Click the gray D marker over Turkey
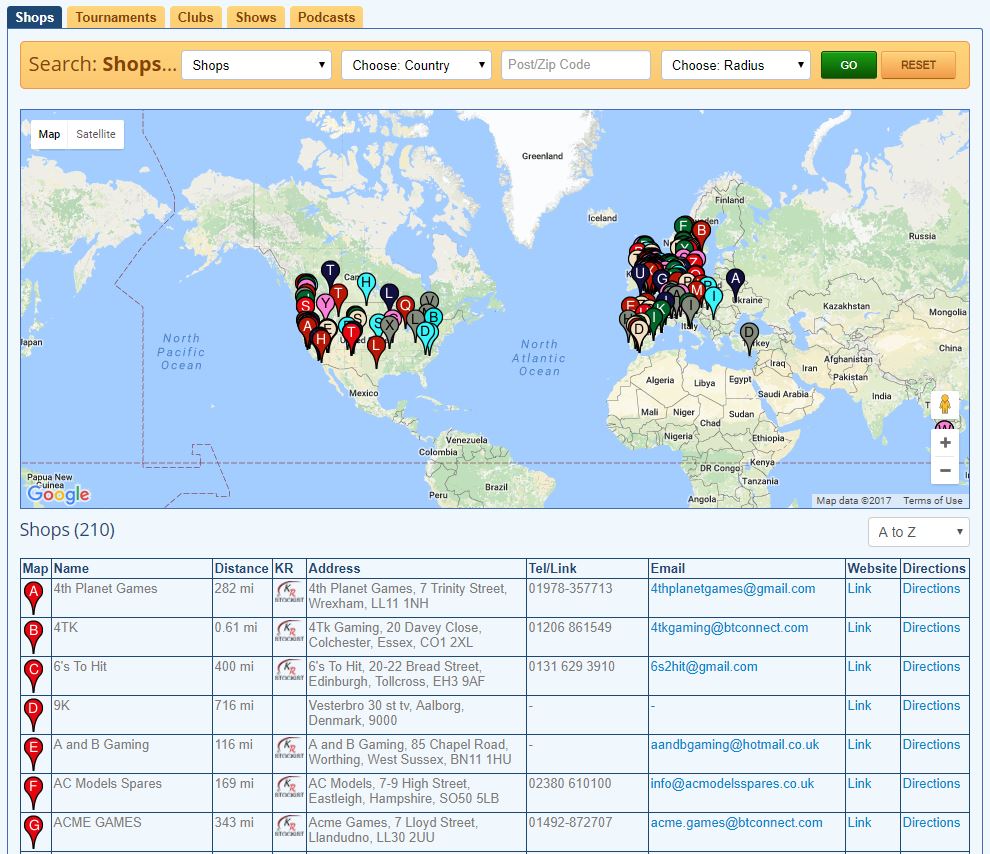The width and height of the screenshot is (990, 854). tap(748, 335)
